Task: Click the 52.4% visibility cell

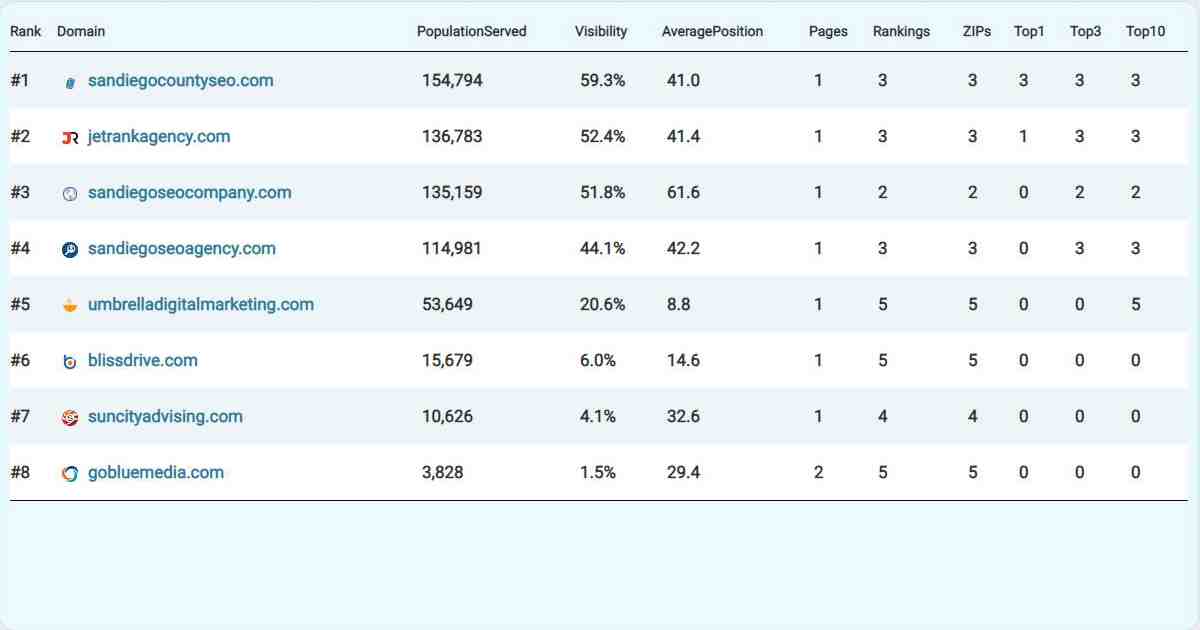Action: [x=603, y=137]
